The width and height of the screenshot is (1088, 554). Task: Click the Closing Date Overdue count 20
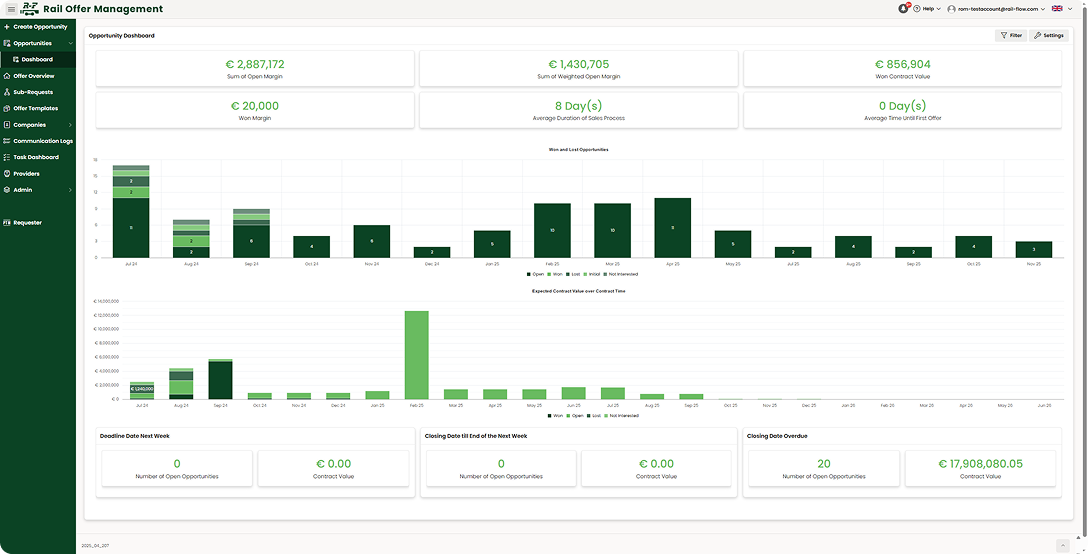pos(824,464)
